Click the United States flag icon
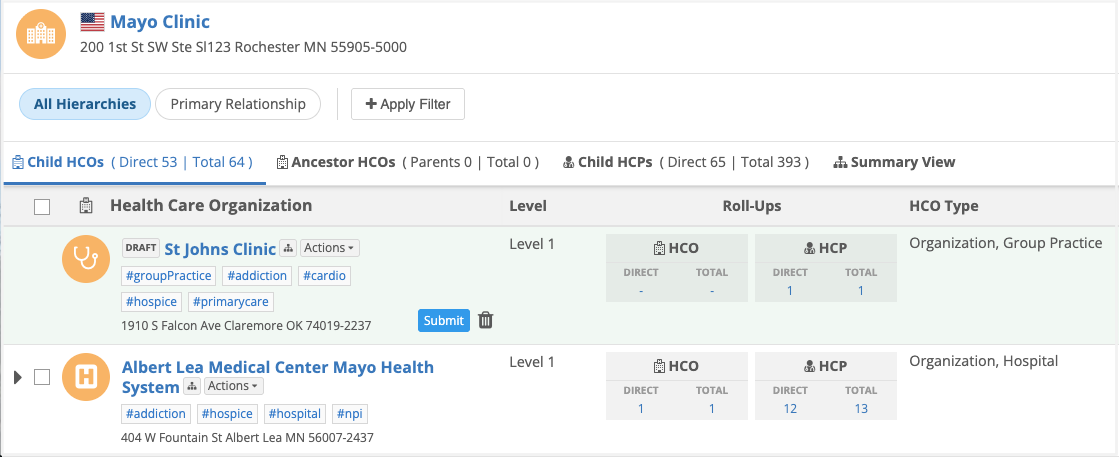 (x=93, y=22)
